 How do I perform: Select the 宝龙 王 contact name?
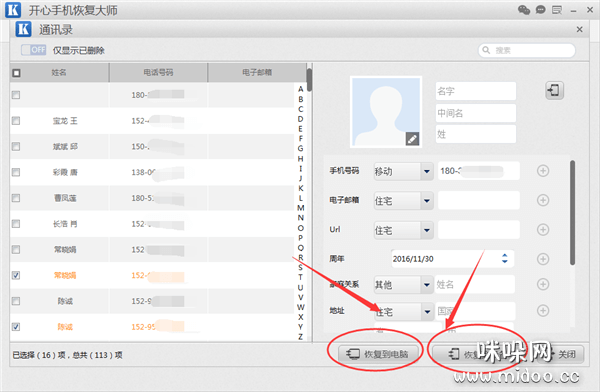pos(65,121)
